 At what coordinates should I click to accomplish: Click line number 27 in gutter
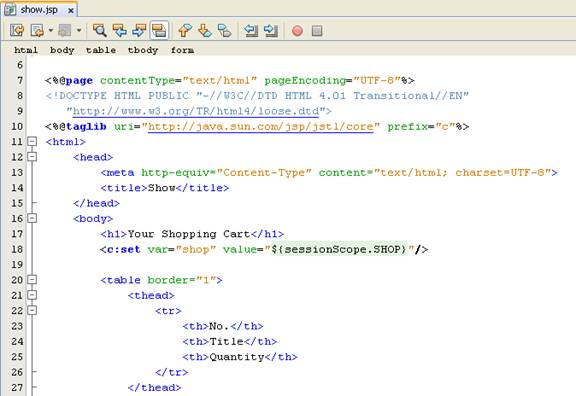tap(17, 387)
